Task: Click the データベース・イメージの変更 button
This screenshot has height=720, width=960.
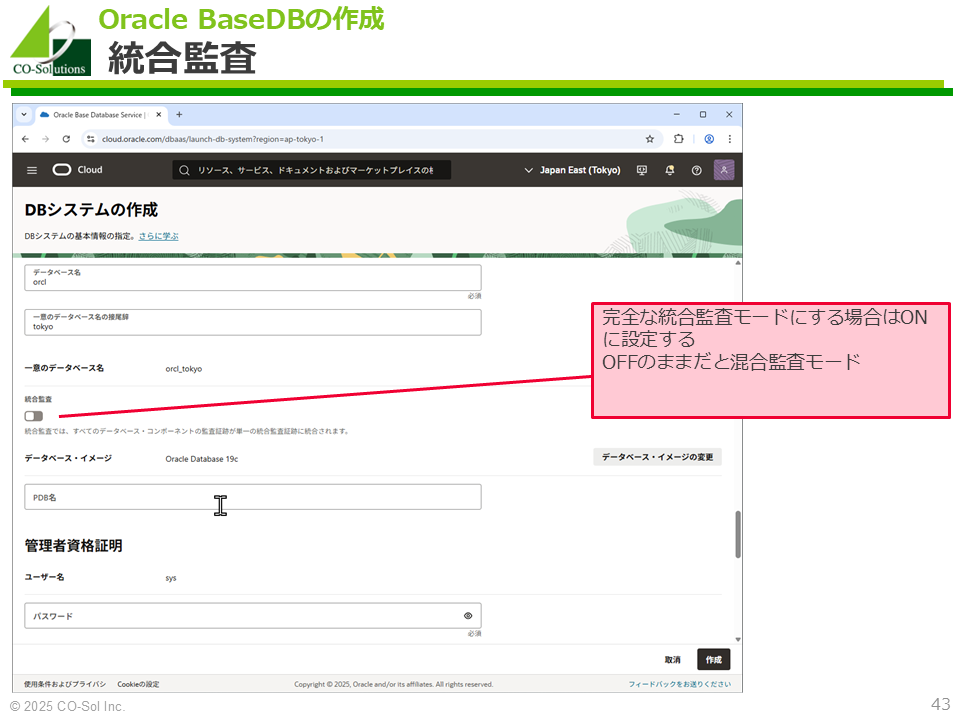Action: (657, 457)
